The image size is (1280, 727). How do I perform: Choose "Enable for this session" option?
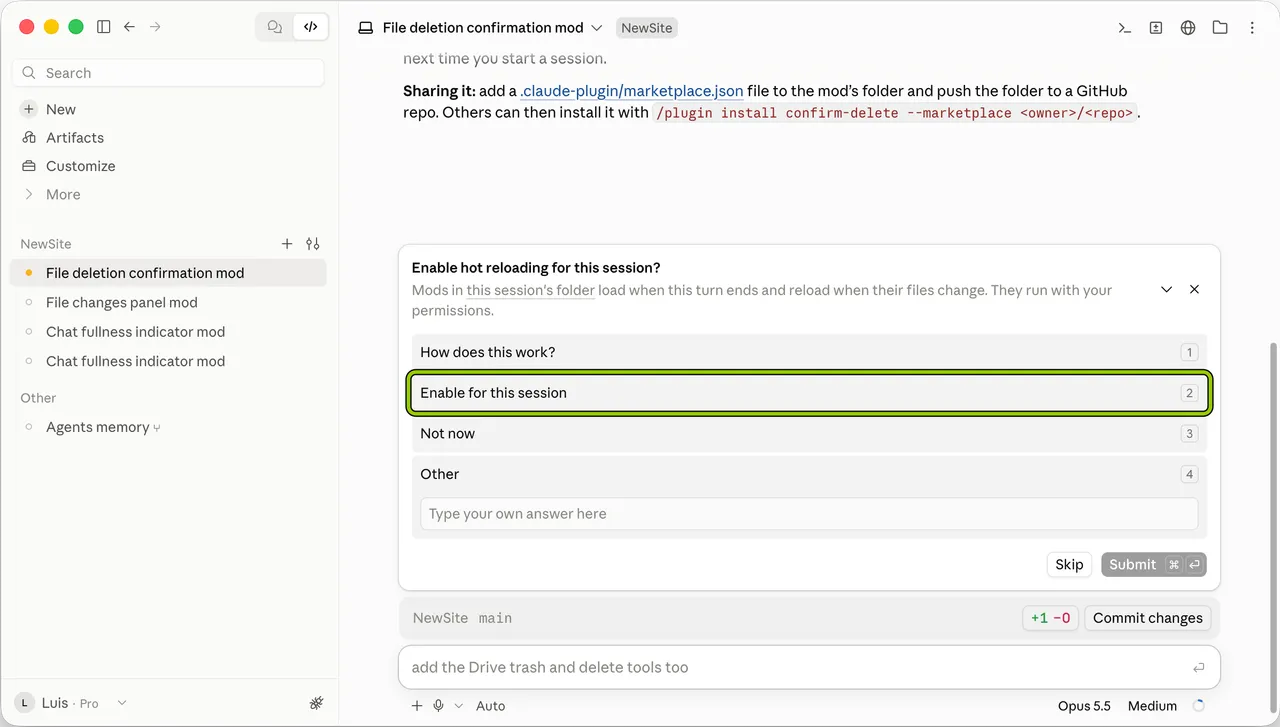809,393
